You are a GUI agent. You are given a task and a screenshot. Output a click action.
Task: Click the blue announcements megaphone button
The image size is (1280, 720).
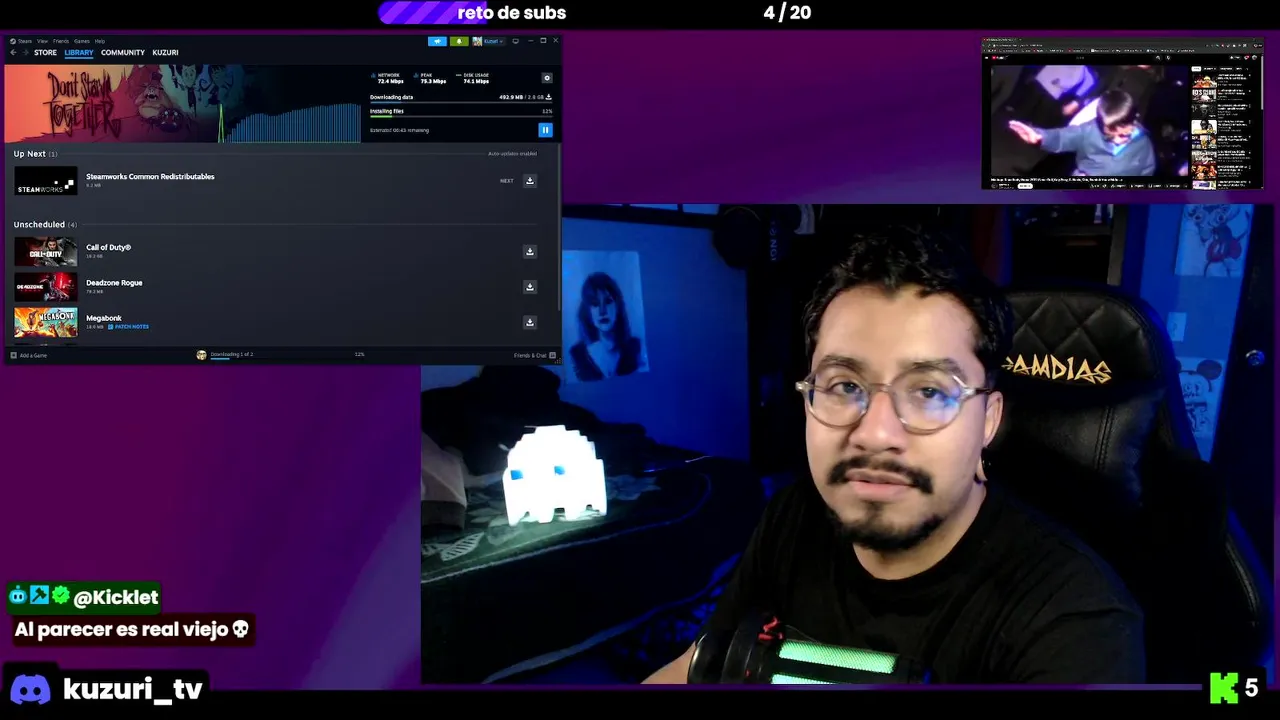[x=437, y=41]
